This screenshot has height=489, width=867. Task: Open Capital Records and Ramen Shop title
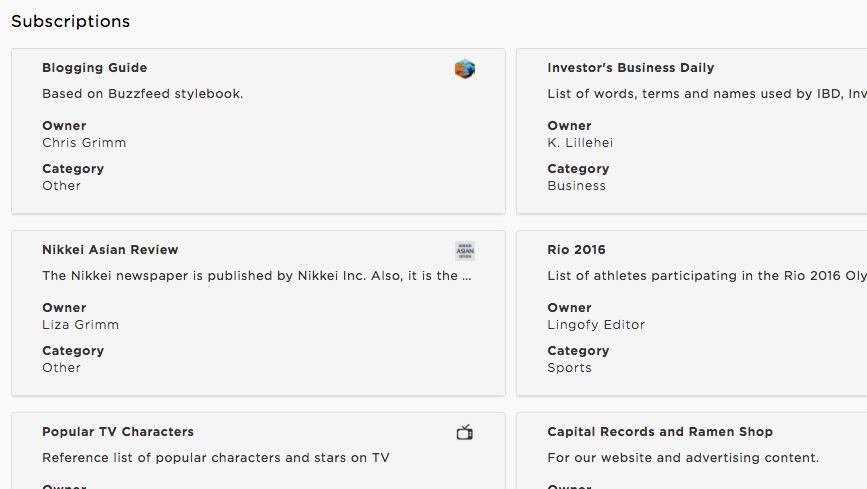pyautogui.click(x=660, y=431)
